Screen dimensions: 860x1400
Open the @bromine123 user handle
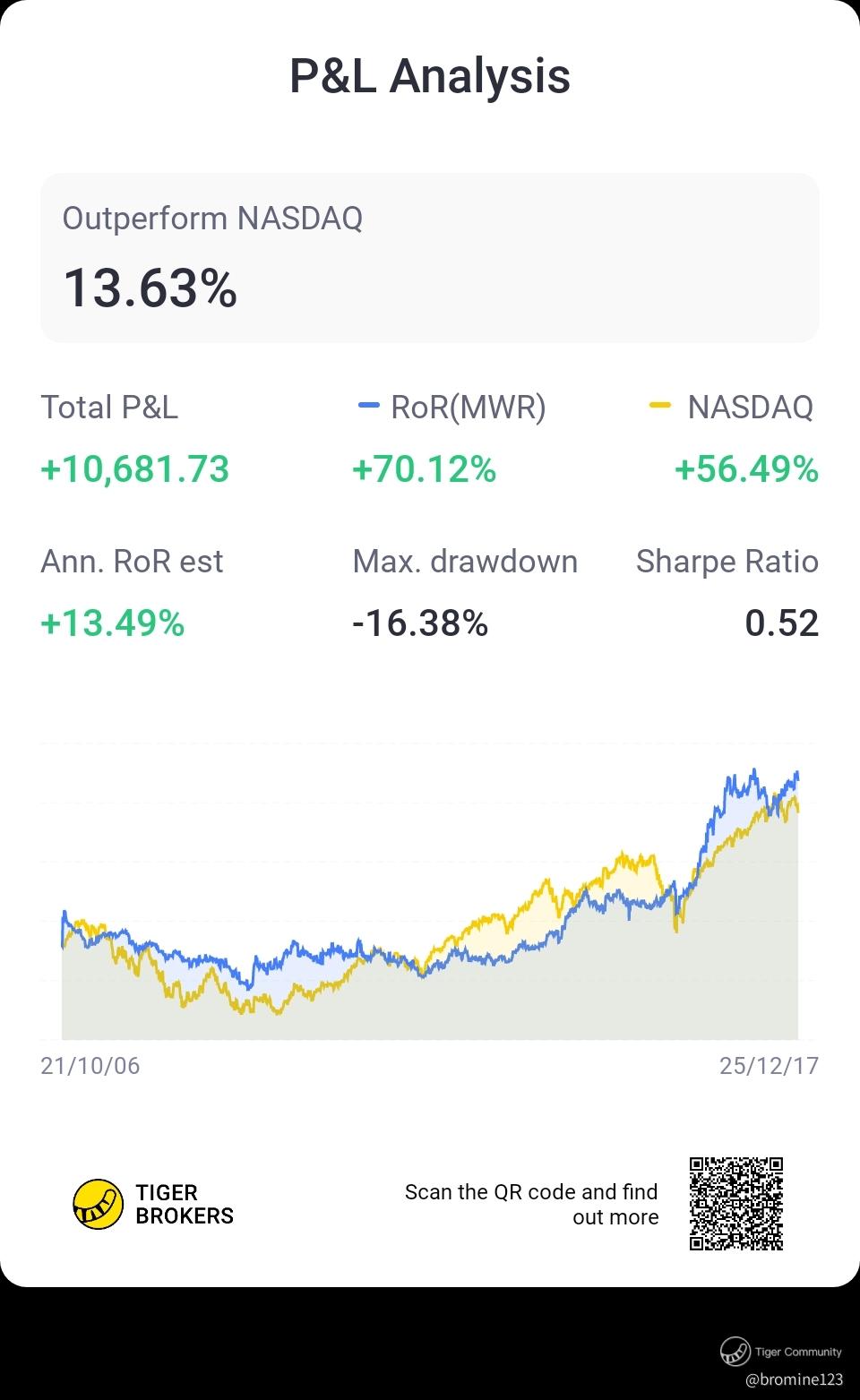[795, 1379]
